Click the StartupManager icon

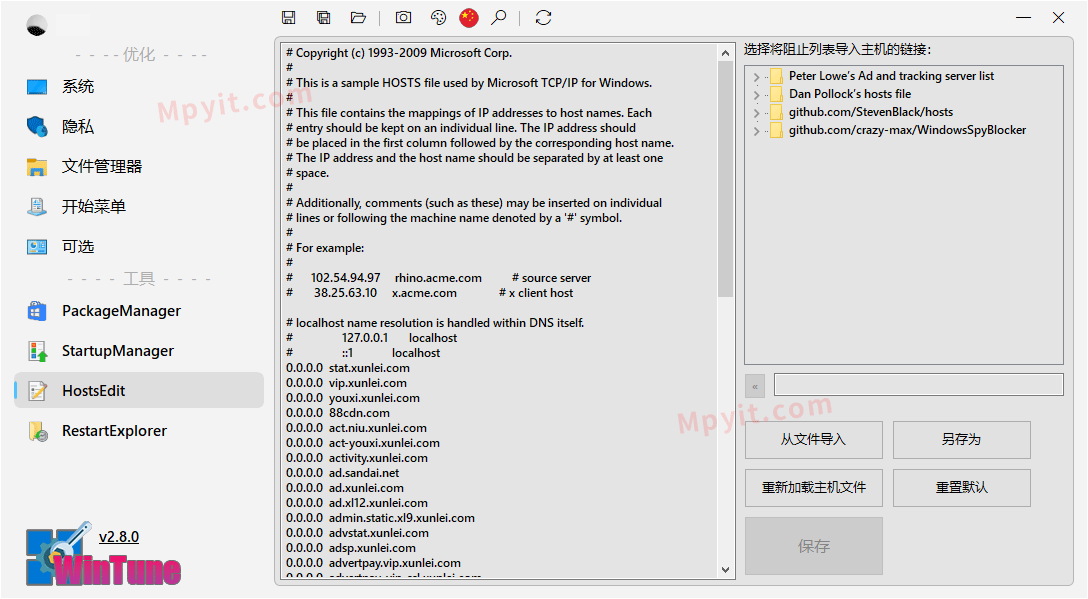(37, 351)
